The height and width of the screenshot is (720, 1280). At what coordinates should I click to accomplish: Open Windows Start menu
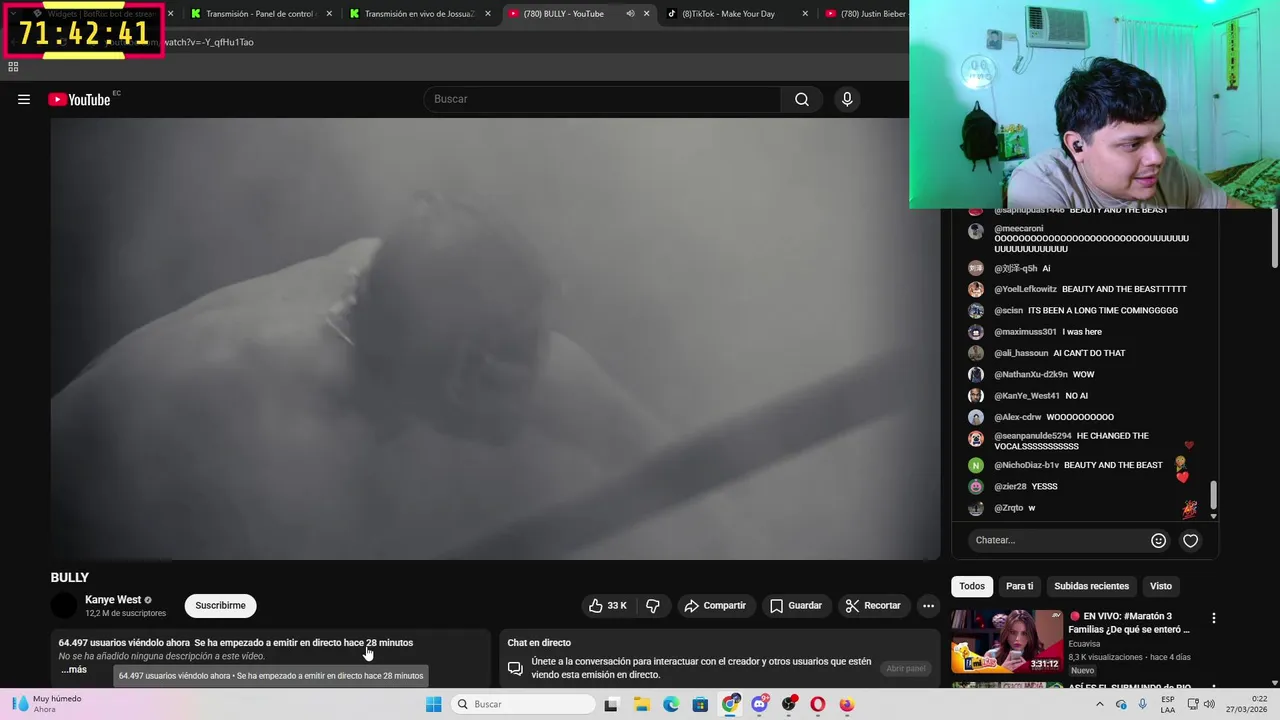point(433,704)
